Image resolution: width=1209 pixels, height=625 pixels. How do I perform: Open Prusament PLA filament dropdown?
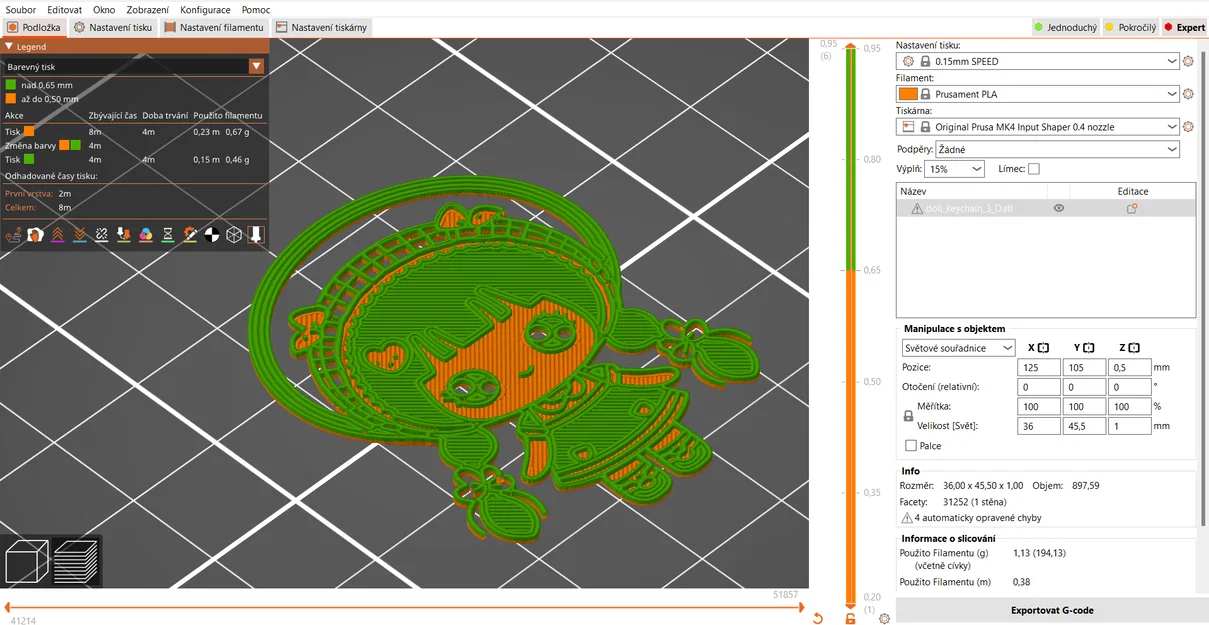(x=1039, y=94)
